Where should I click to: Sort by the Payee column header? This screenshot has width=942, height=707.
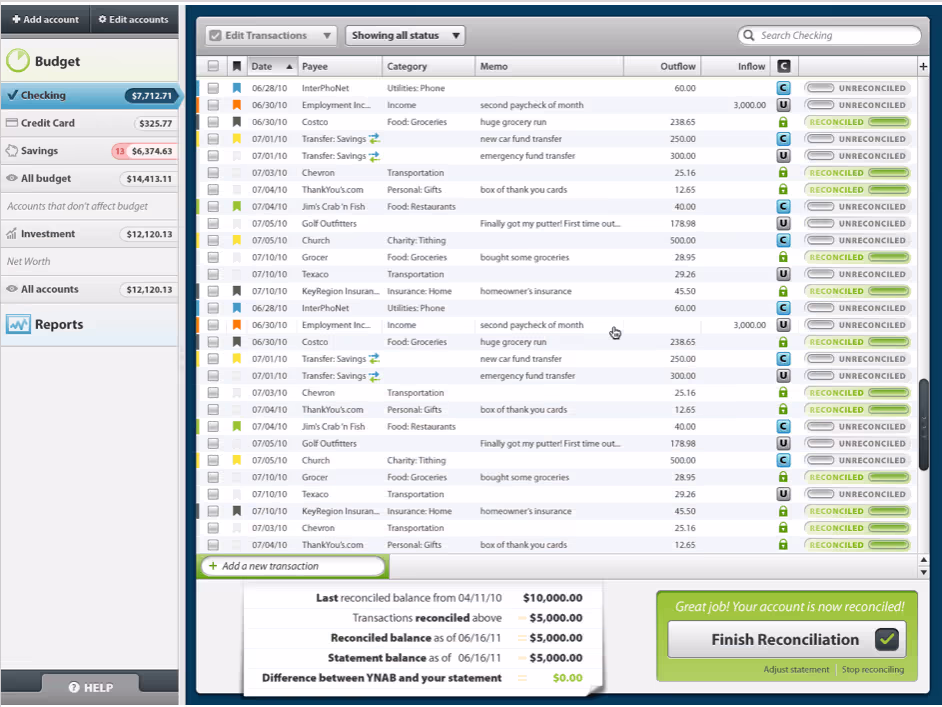[339, 66]
